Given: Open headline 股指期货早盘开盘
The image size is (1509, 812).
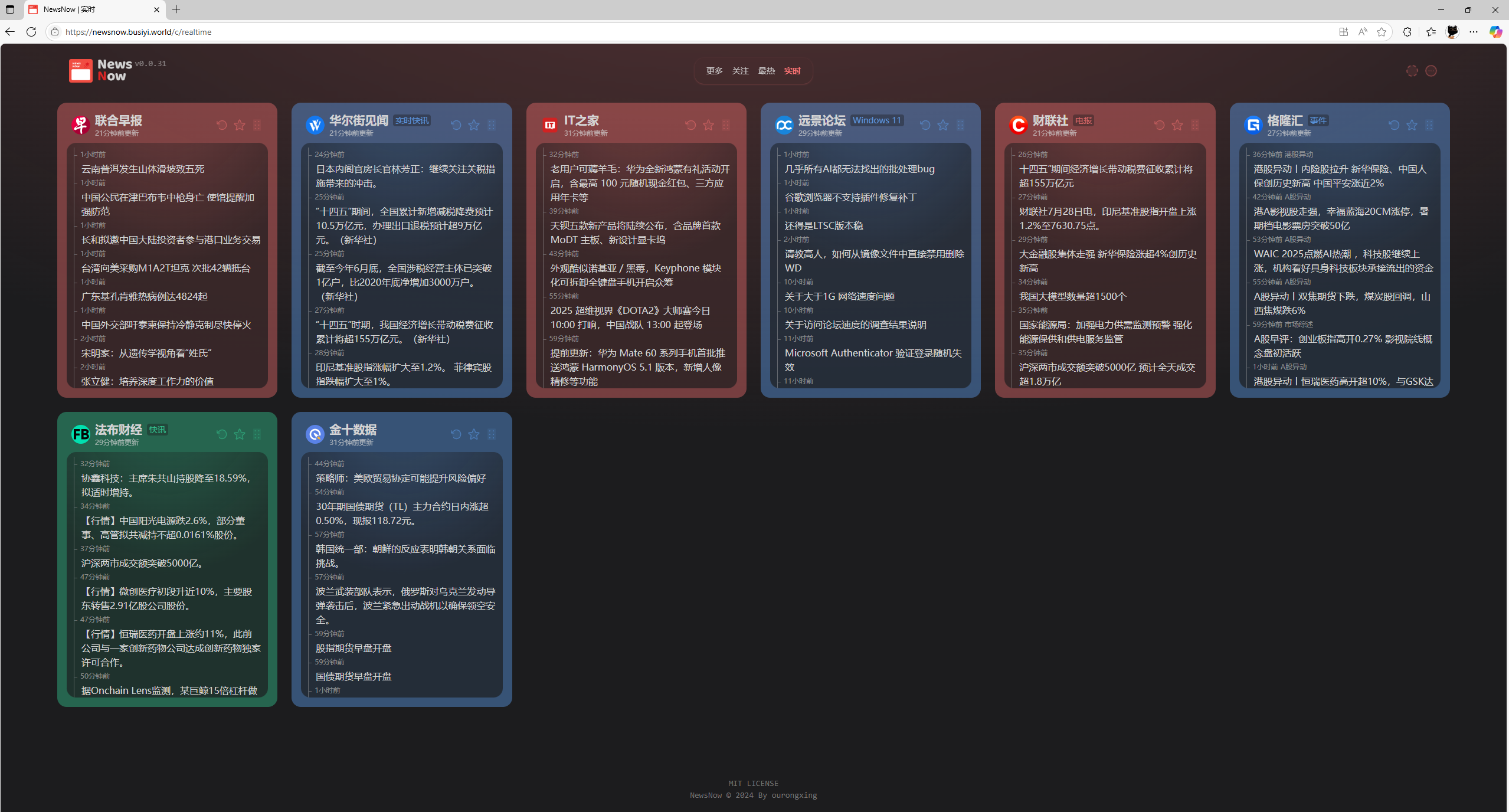Looking at the screenshot, I should point(353,649).
